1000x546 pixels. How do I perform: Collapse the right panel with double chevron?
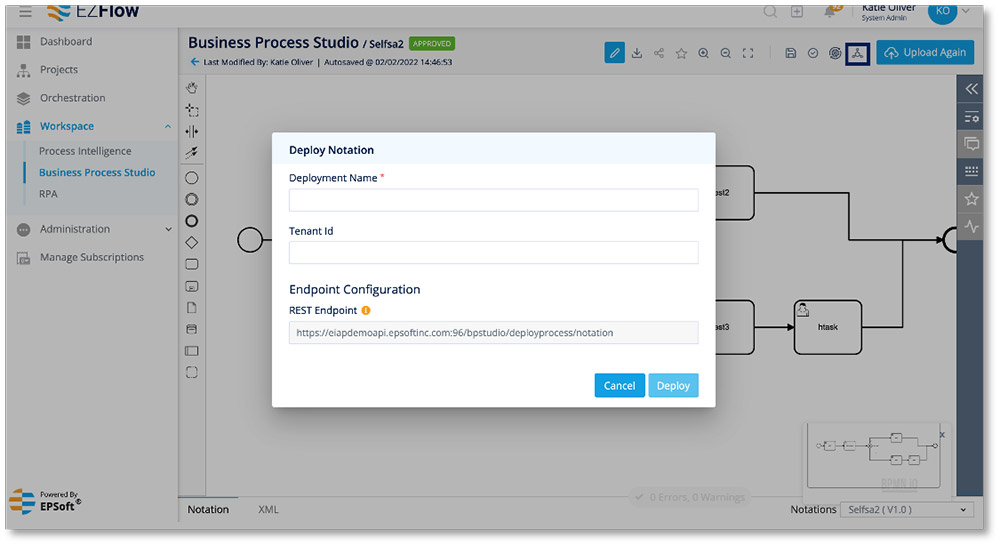click(971, 89)
